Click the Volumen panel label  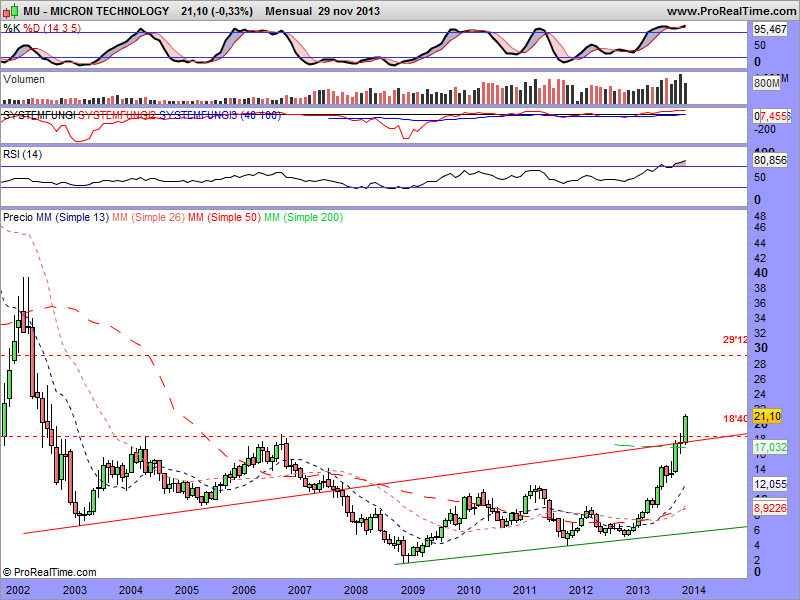pyautogui.click(x=24, y=79)
